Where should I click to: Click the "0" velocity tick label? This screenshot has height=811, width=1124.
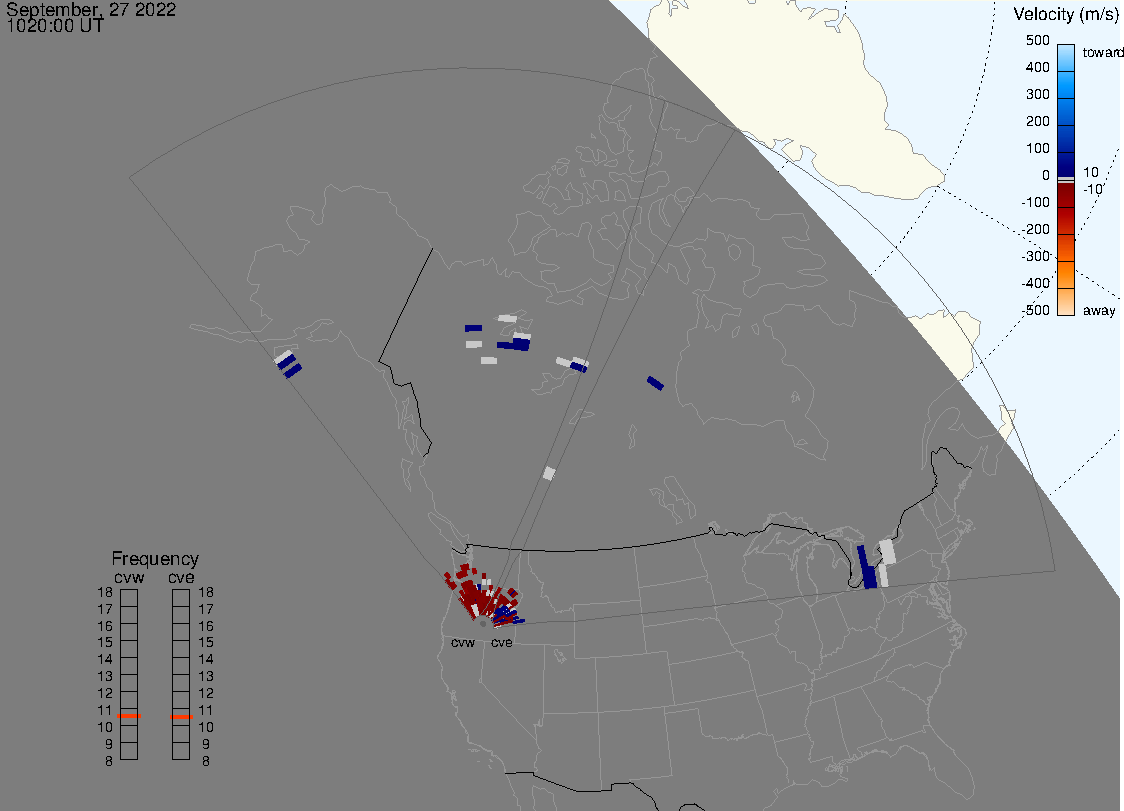(x=1046, y=176)
